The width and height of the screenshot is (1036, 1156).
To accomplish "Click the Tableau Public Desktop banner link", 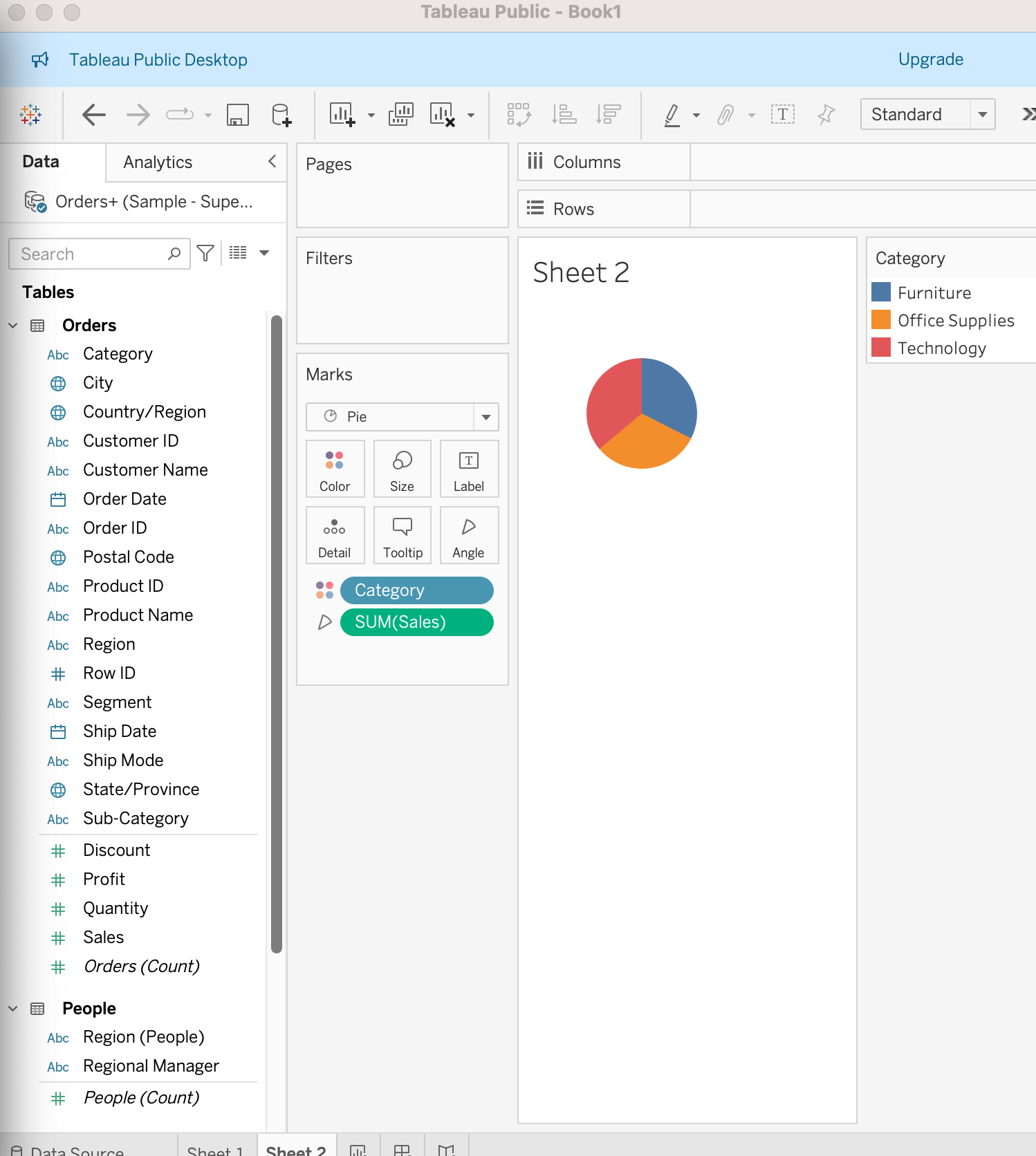I will point(158,60).
